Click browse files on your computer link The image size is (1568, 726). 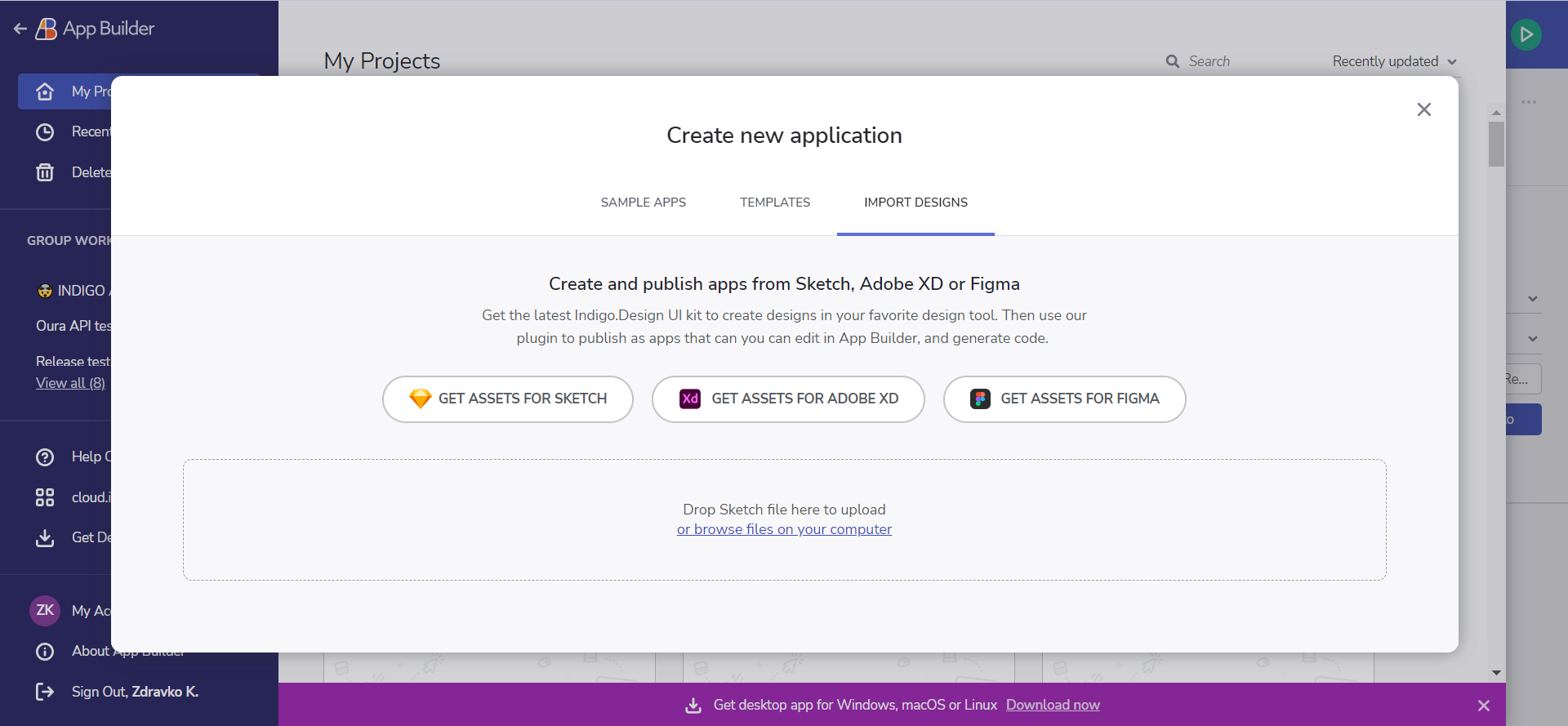click(x=784, y=529)
